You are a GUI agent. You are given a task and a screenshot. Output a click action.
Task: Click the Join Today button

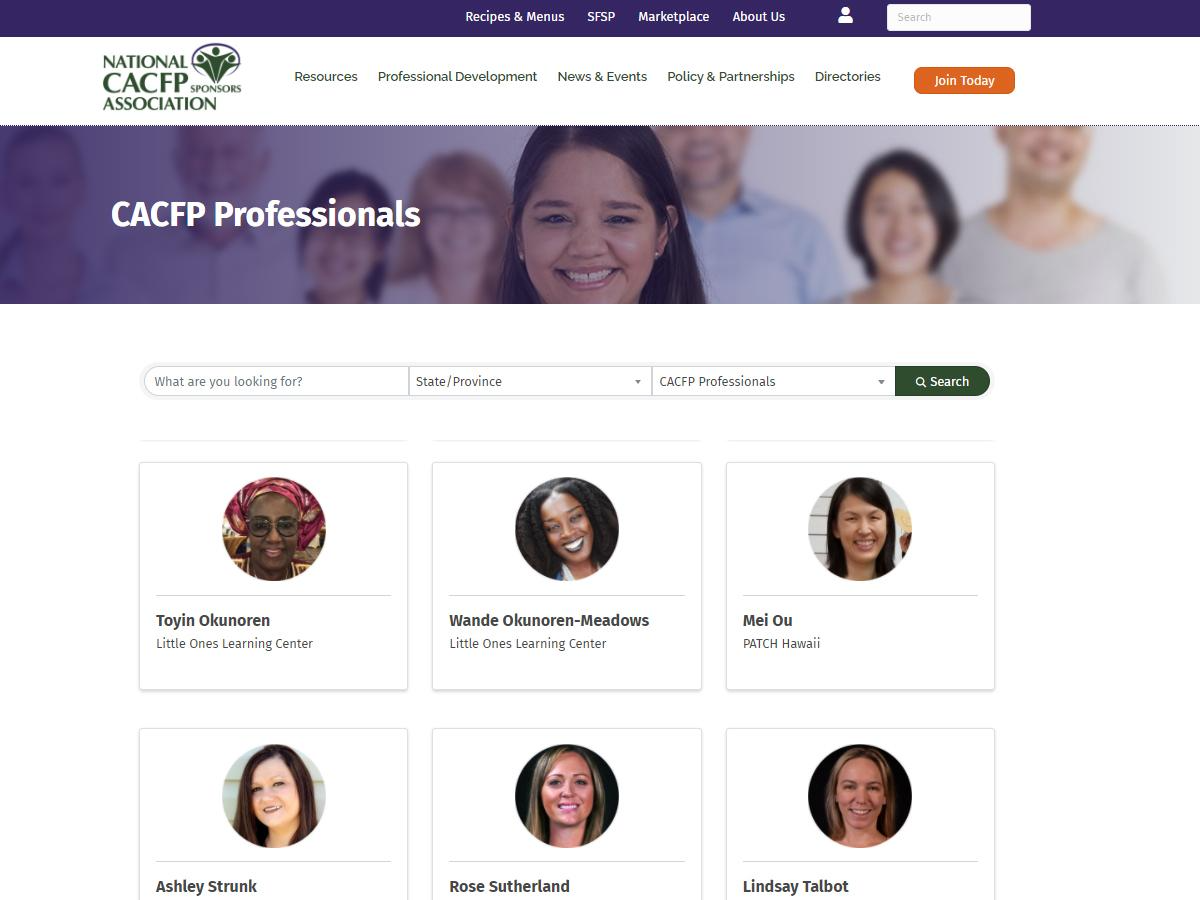[x=964, y=80]
